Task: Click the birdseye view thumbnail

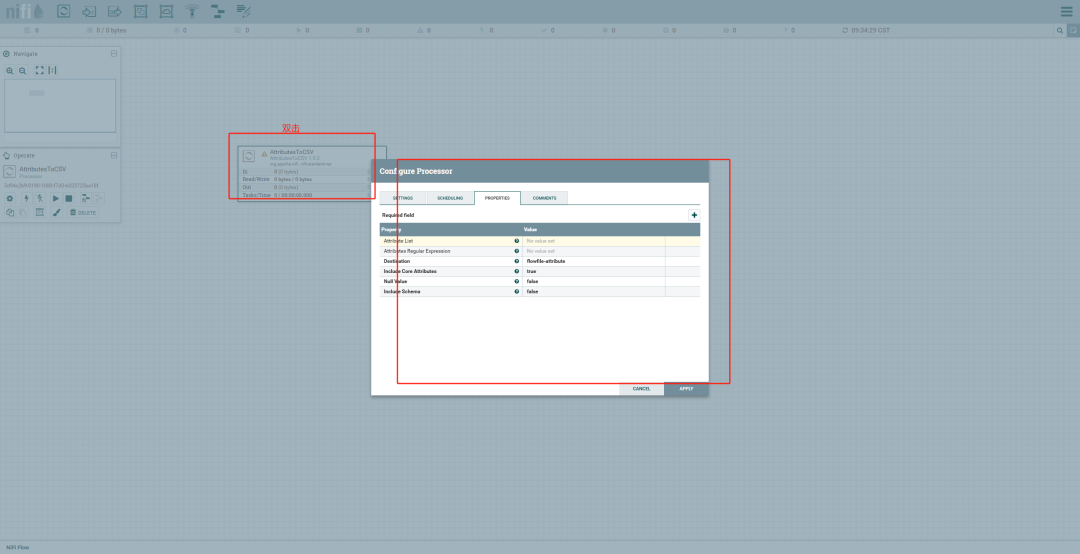Action: [x=60, y=105]
